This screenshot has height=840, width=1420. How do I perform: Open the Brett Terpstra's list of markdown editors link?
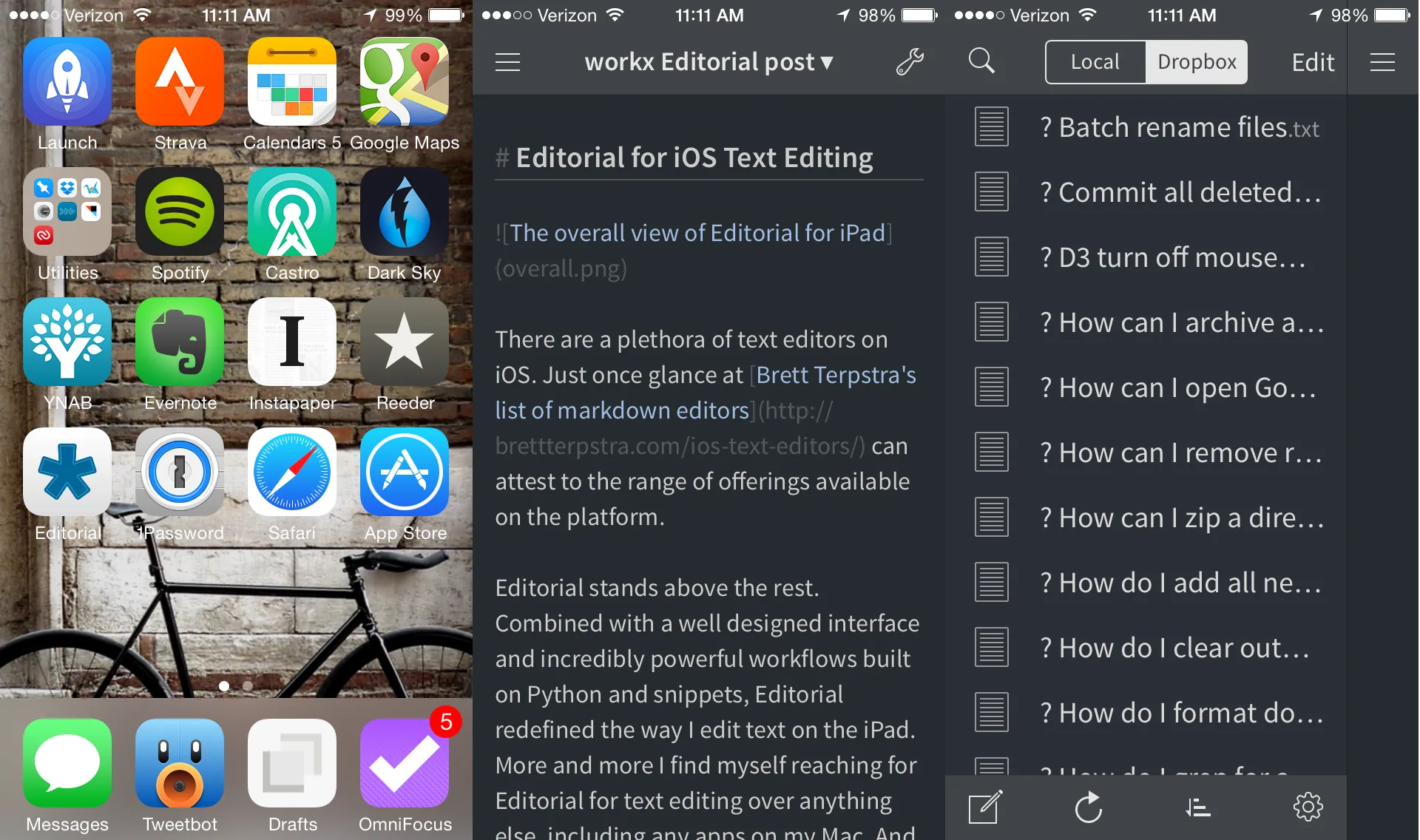[706, 393]
